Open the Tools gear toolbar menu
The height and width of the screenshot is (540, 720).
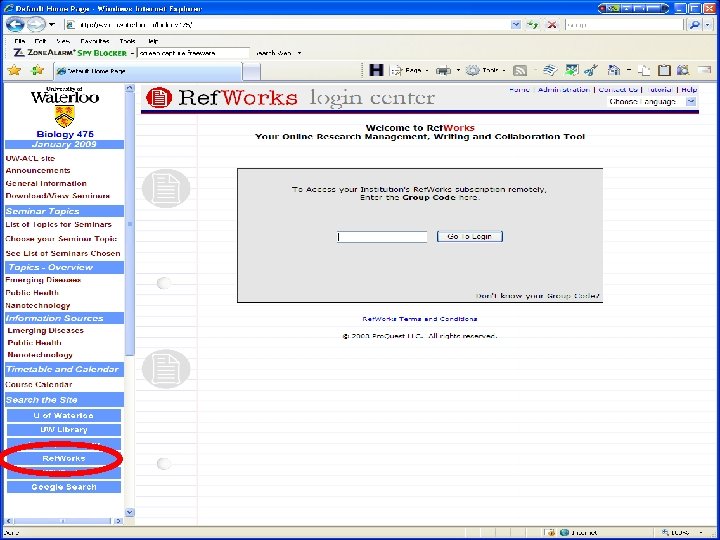[485, 70]
